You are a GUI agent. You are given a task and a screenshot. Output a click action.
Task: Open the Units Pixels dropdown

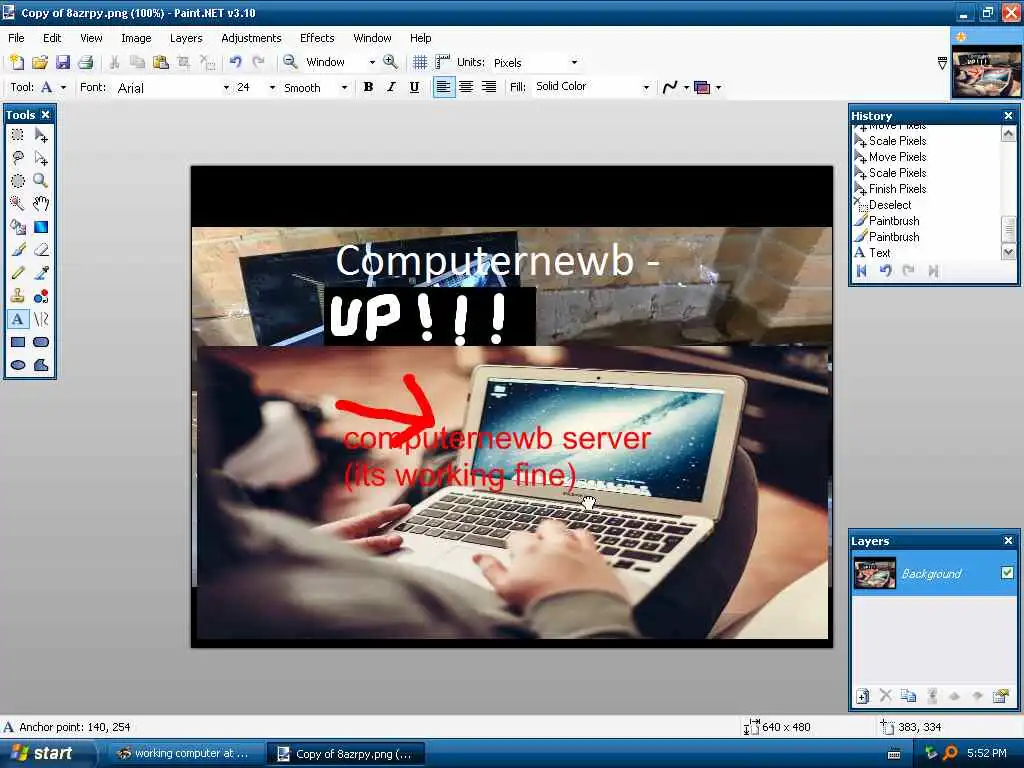coord(575,63)
